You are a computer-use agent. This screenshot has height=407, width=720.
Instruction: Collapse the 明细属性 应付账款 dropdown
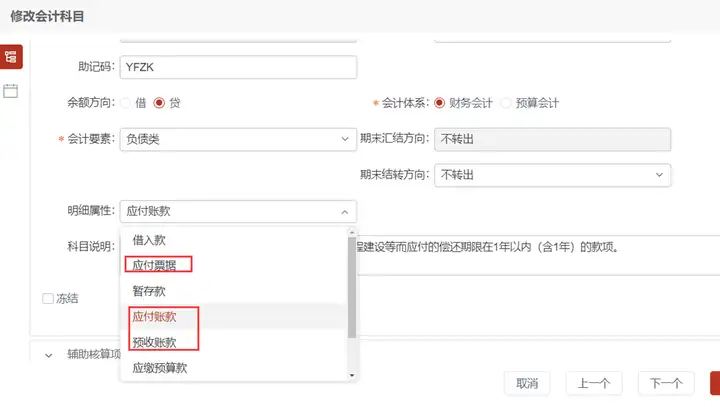[x=238, y=211]
